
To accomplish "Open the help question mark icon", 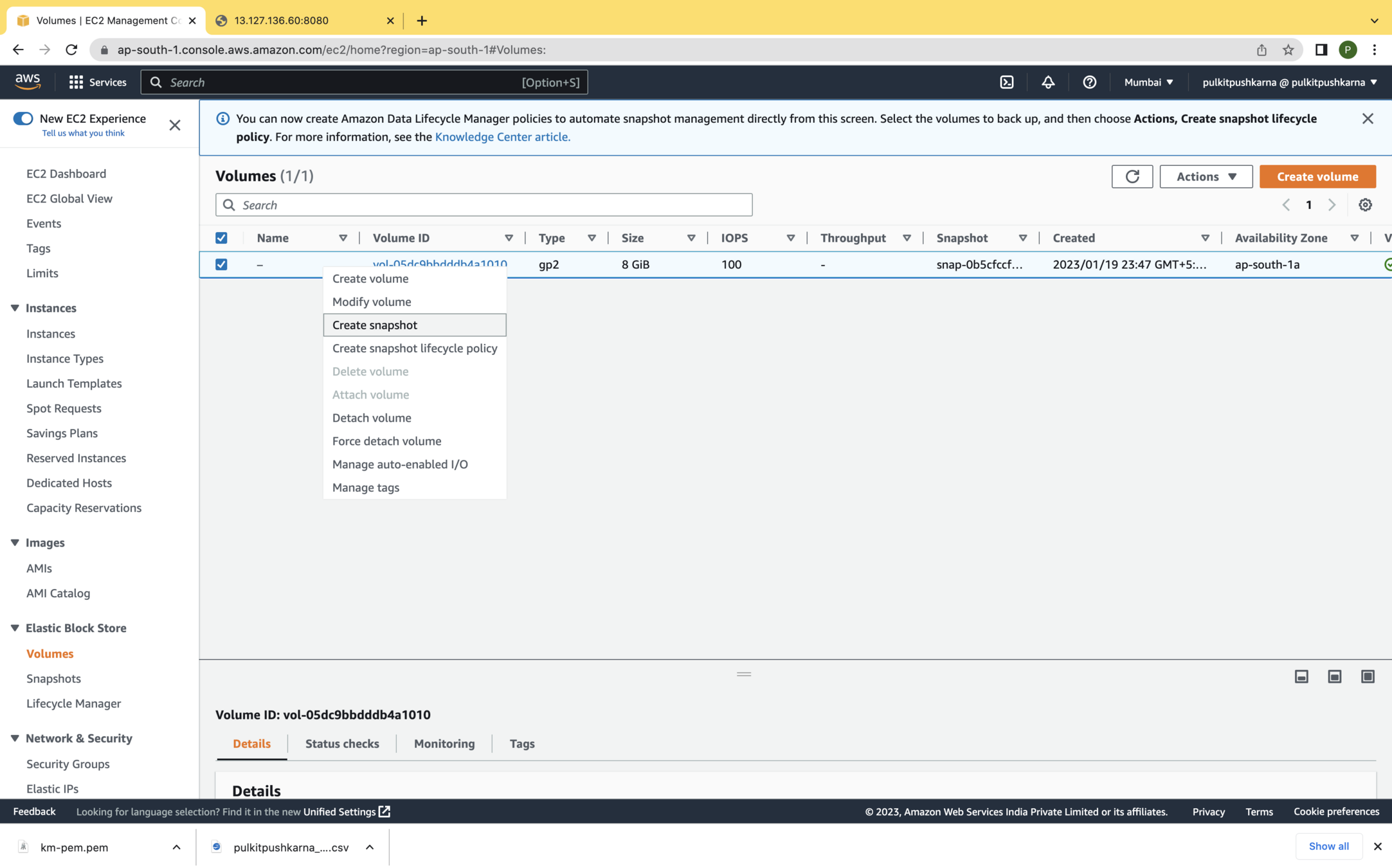I will (x=1089, y=82).
